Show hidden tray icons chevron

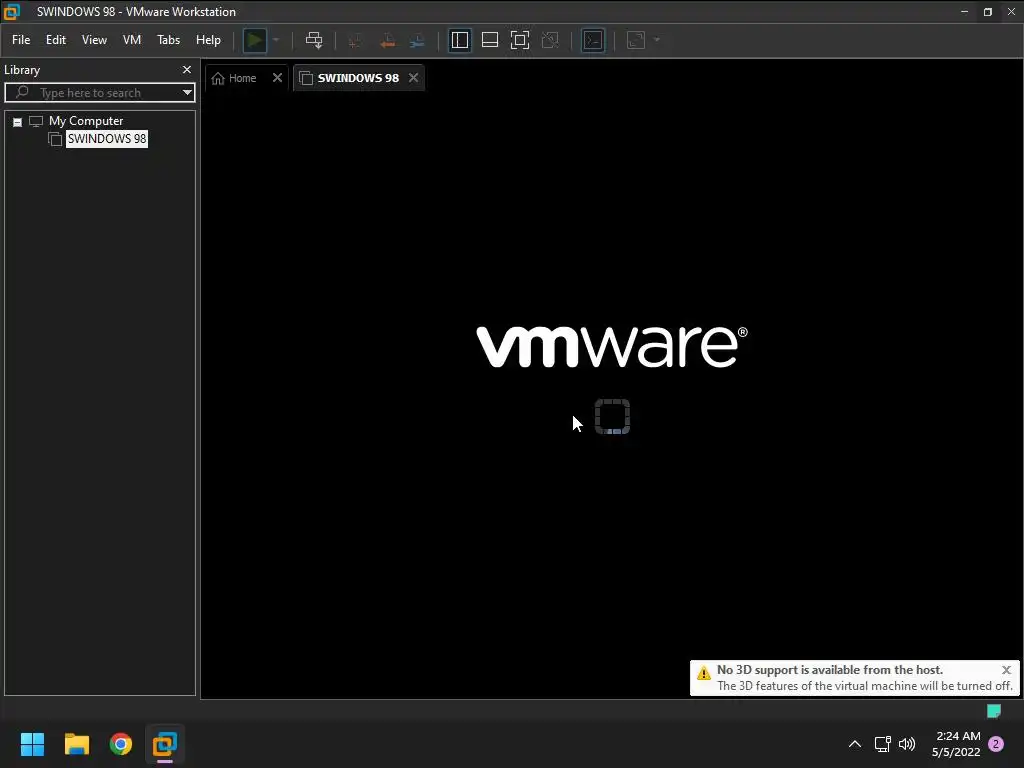coord(854,744)
